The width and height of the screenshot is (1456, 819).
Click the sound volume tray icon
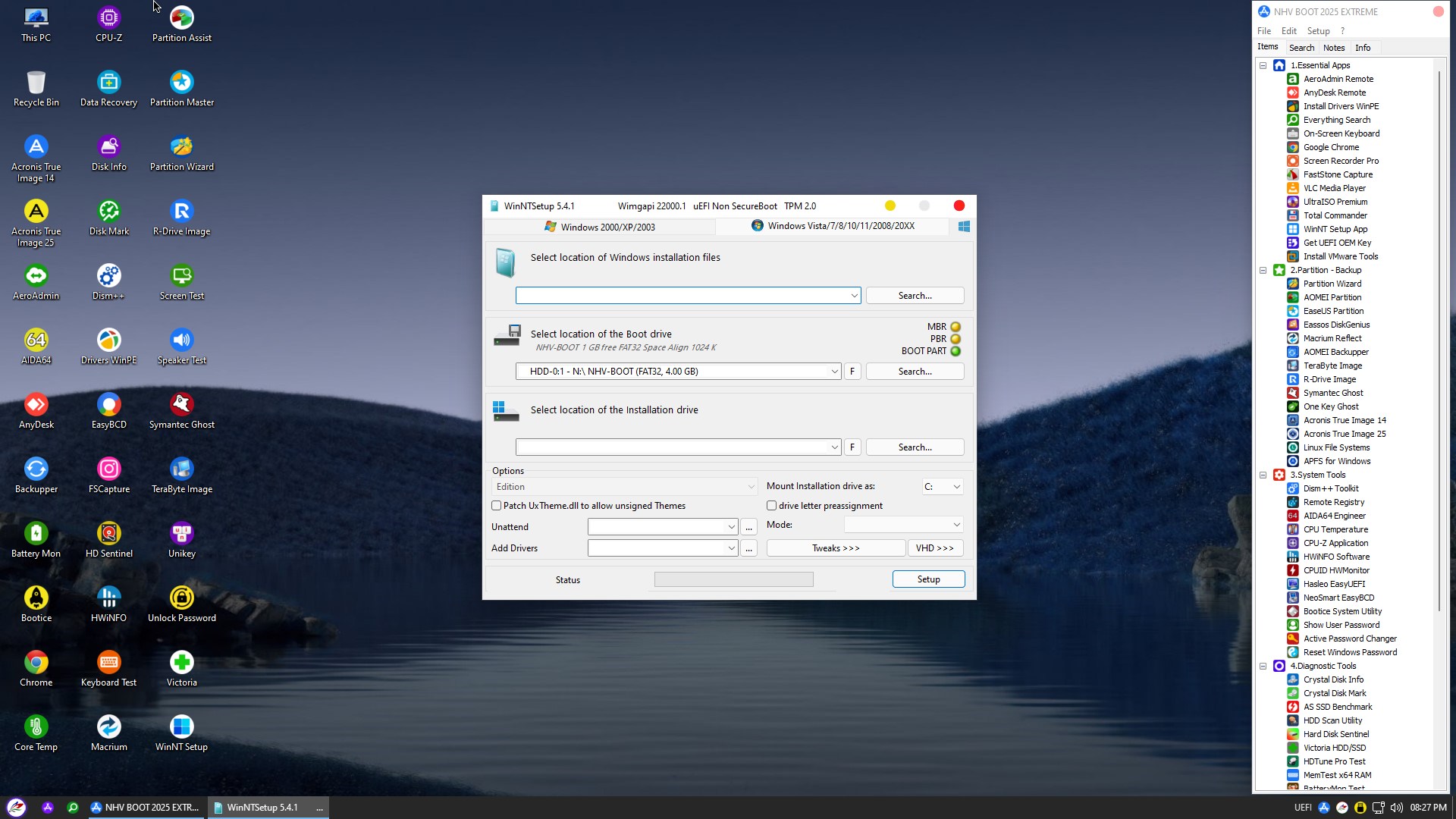(1396, 808)
